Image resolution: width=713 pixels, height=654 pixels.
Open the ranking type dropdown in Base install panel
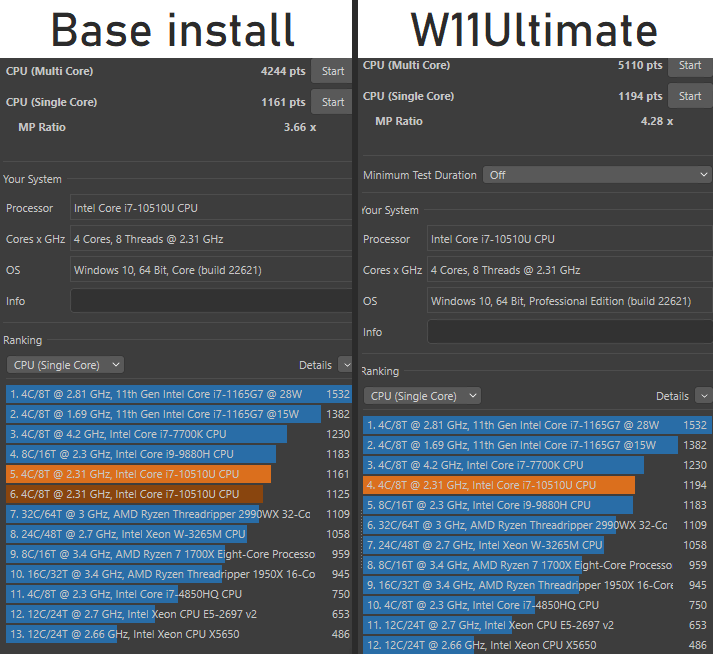click(x=65, y=365)
